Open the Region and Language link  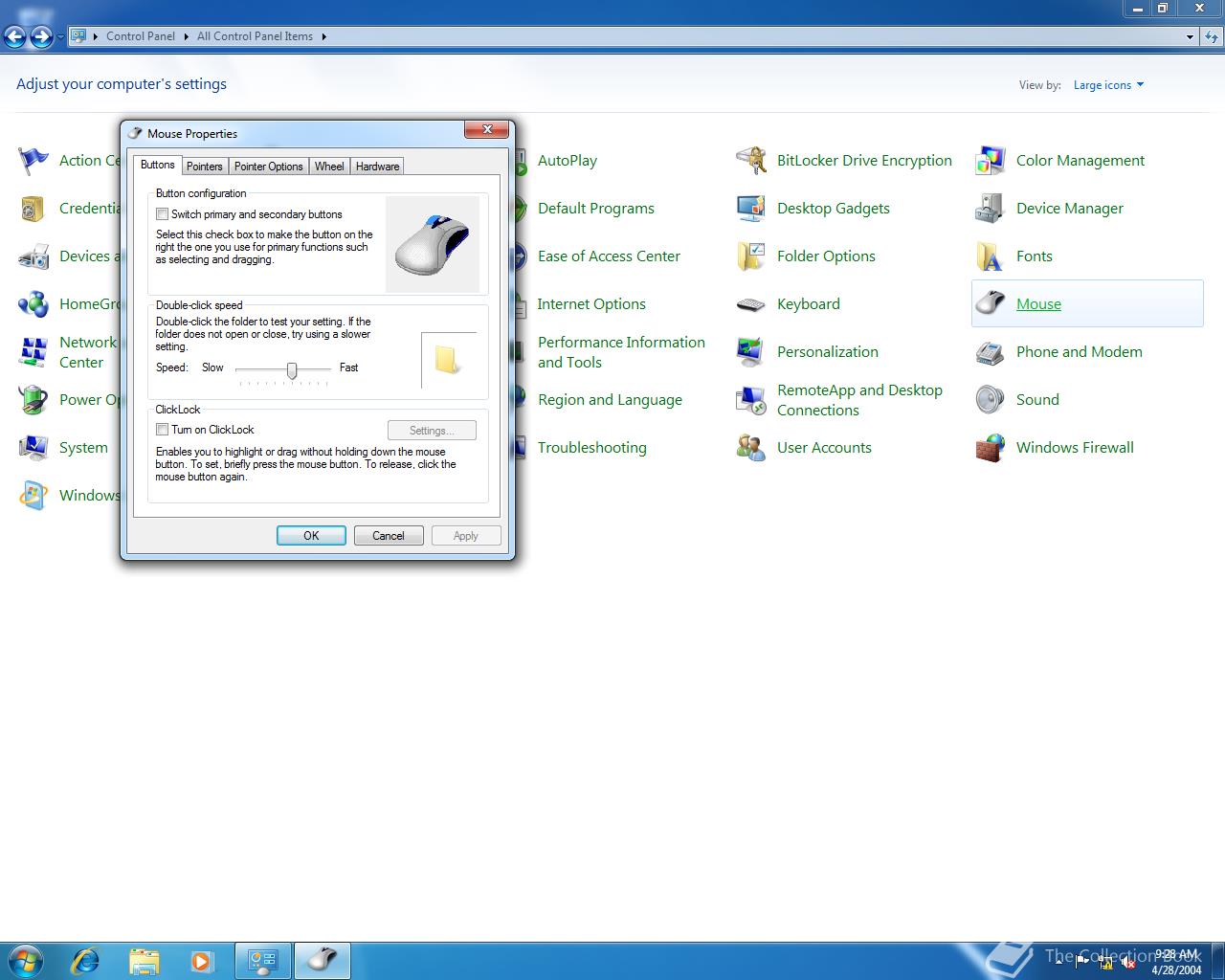coord(610,400)
